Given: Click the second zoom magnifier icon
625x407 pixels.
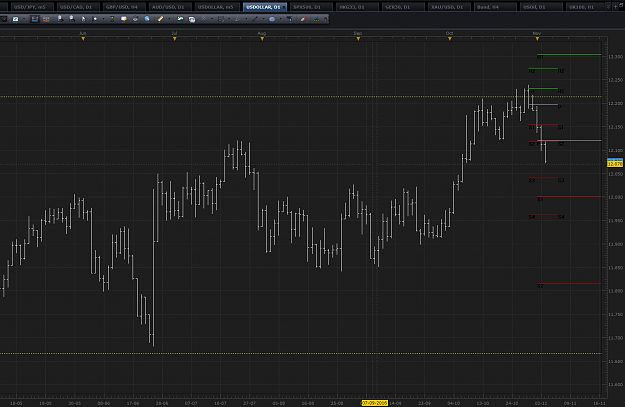Looking at the screenshot, I should [72, 19].
